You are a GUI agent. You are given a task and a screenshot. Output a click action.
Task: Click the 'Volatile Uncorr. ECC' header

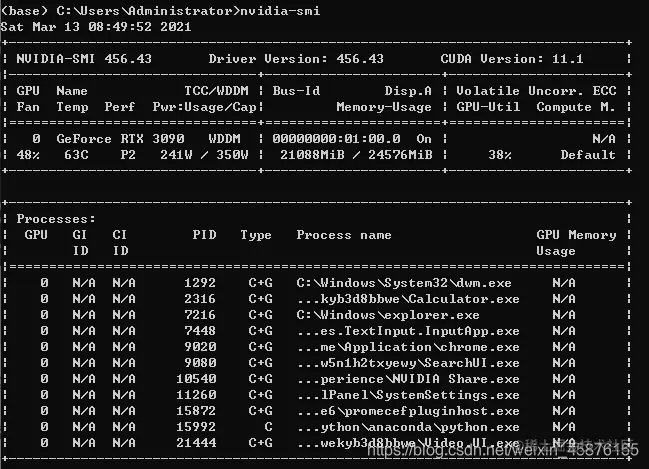tap(536, 91)
